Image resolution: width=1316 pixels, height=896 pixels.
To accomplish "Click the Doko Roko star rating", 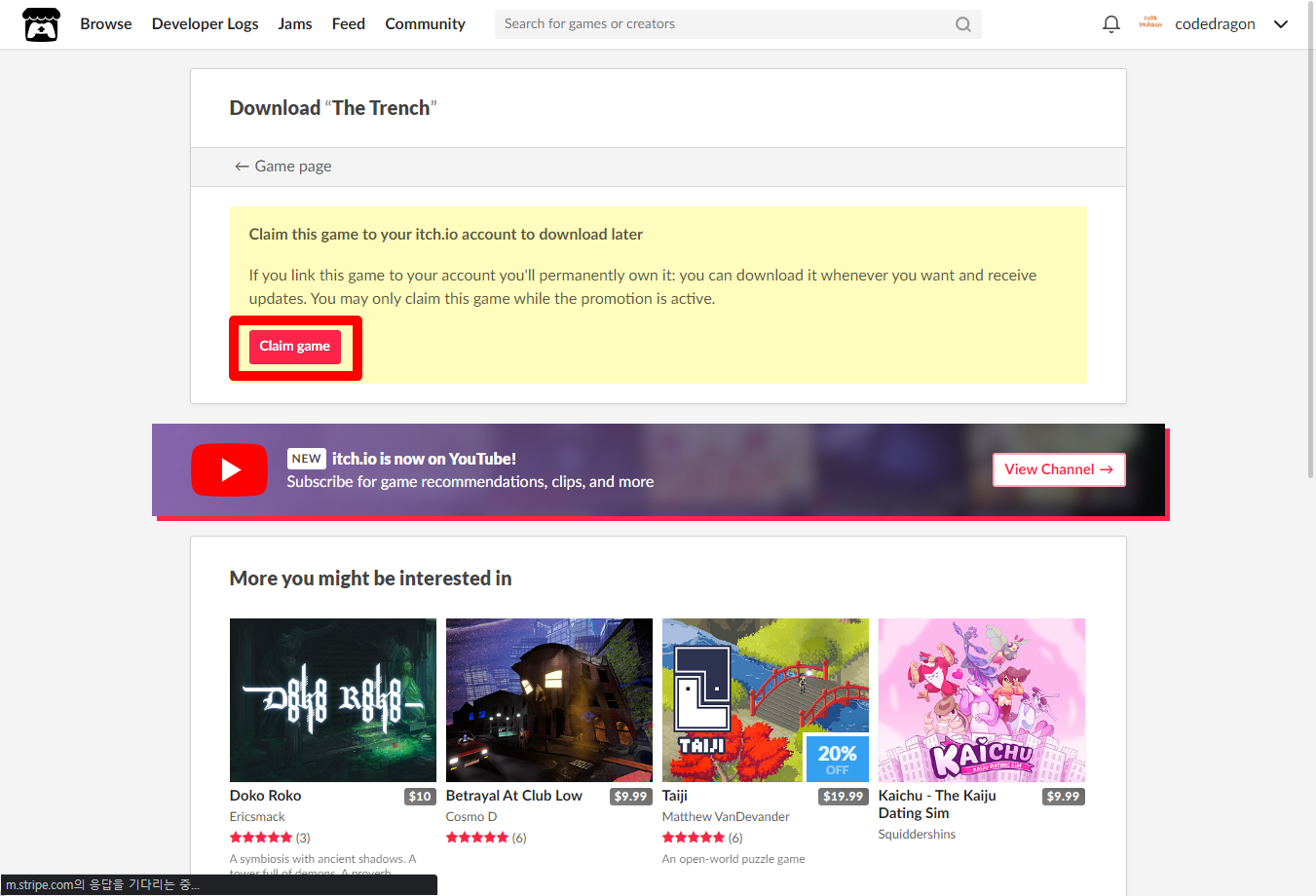I will 261,838.
